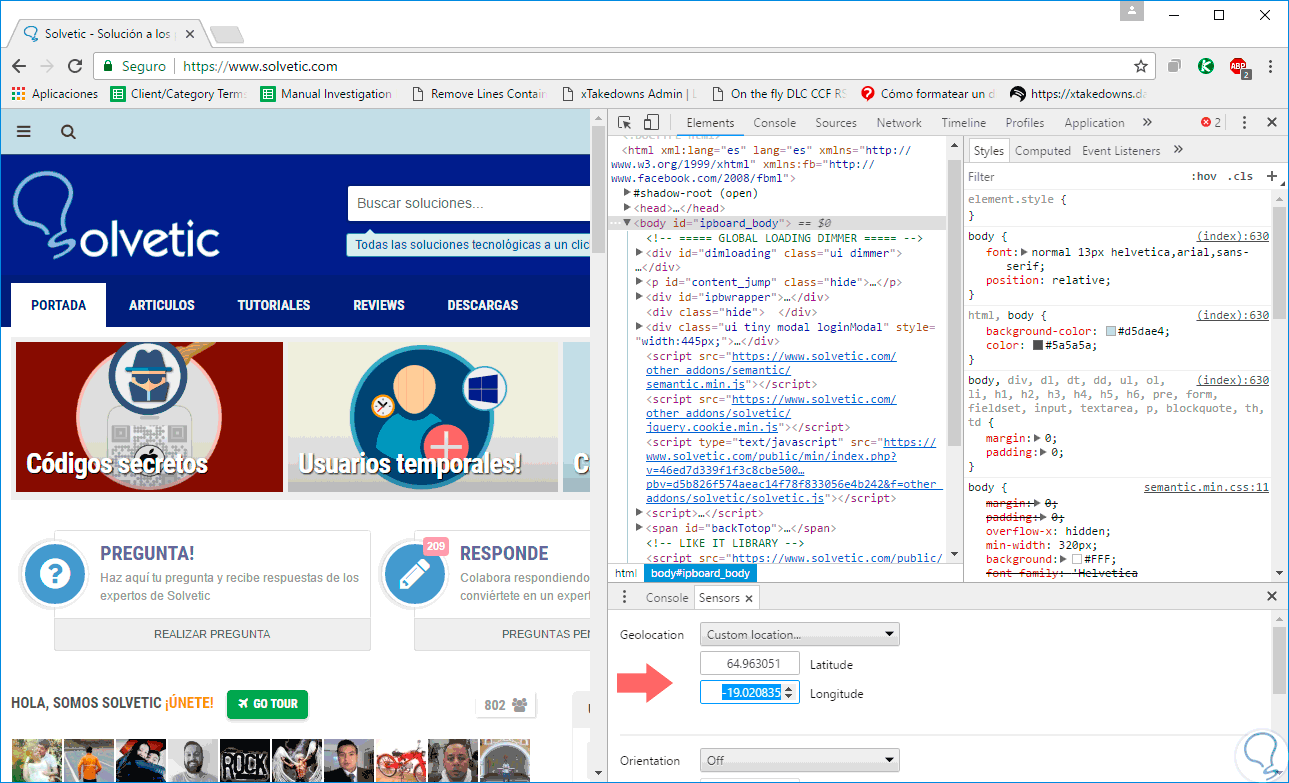
Task: Click the Longitude input field
Action: 750,692
